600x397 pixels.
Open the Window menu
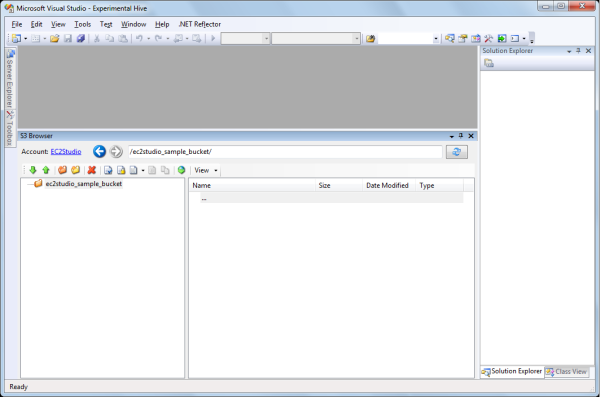click(x=134, y=24)
